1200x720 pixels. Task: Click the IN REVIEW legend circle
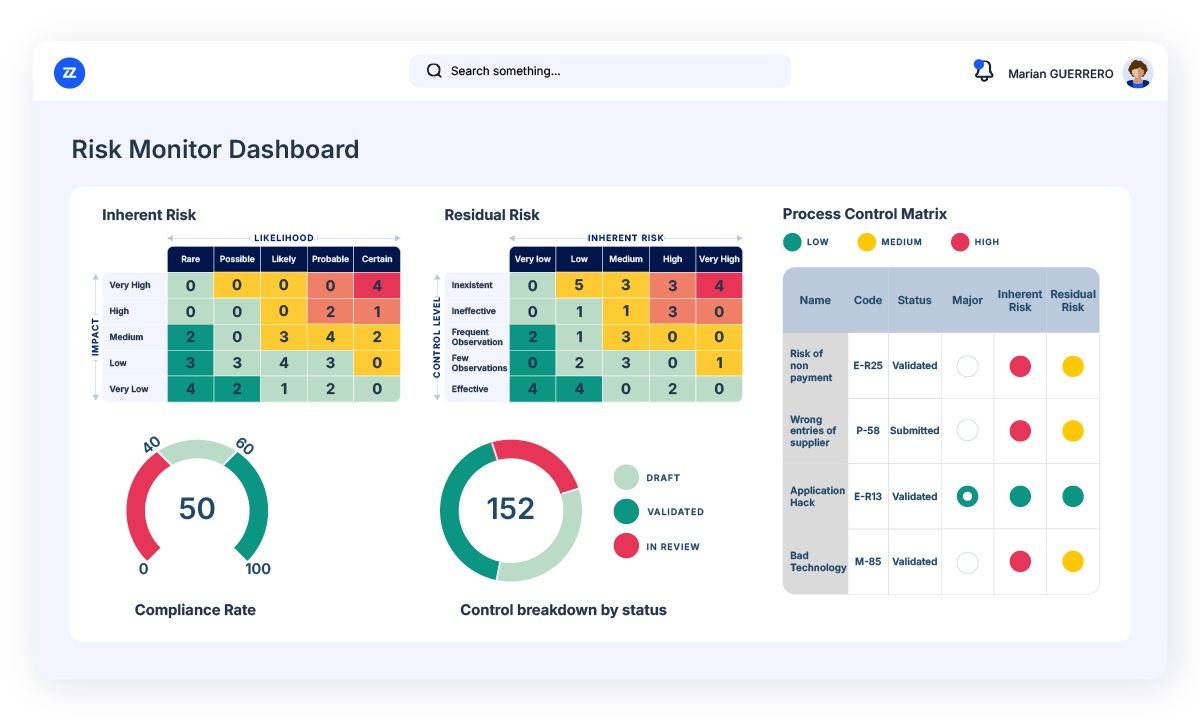[x=626, y=546]
